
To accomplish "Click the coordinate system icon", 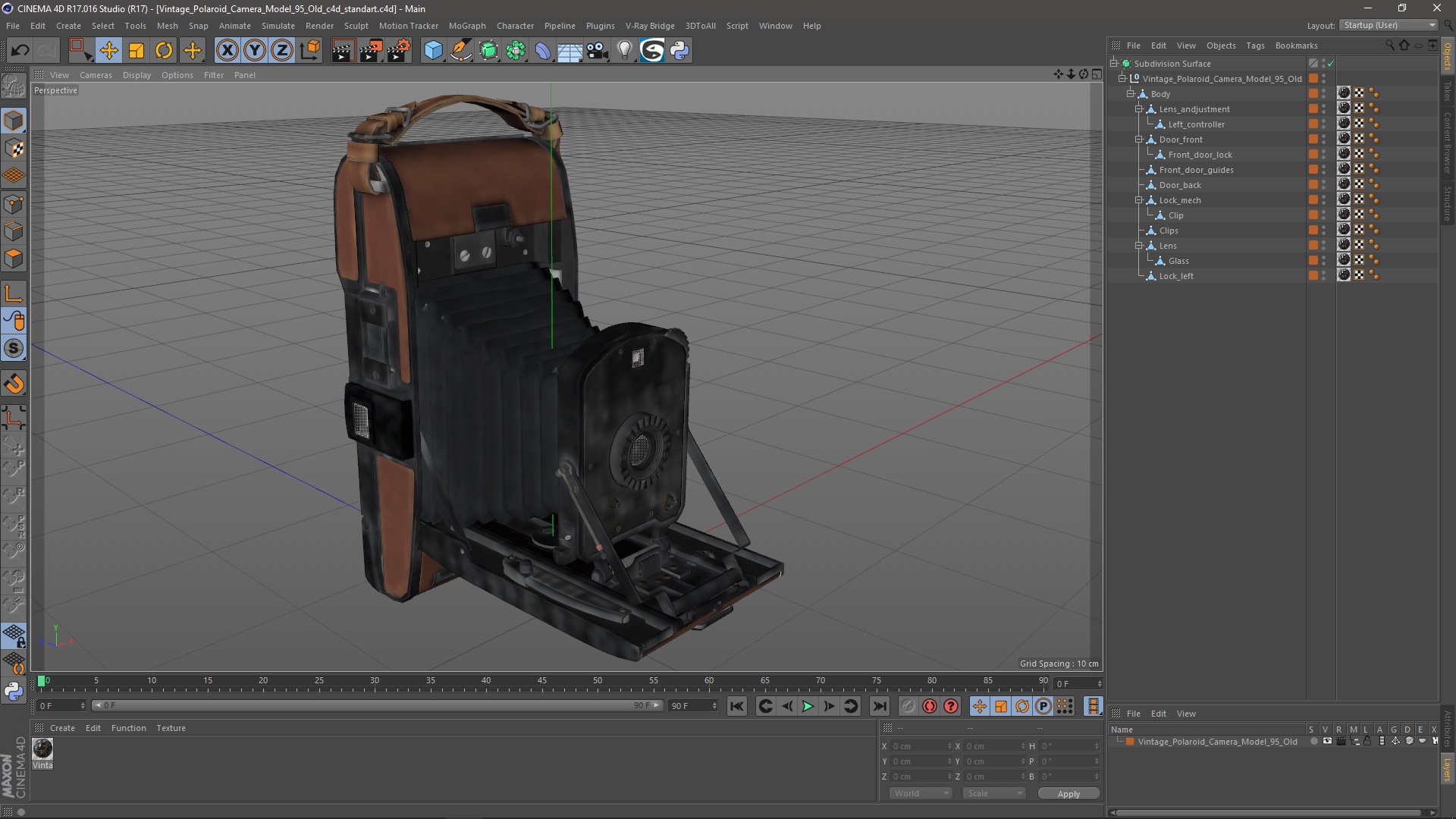I will 310,51.
